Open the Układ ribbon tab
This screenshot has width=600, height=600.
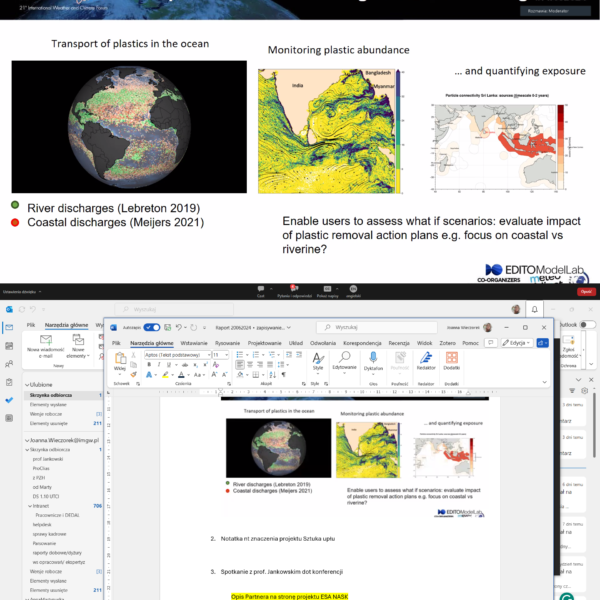point(295,343)
